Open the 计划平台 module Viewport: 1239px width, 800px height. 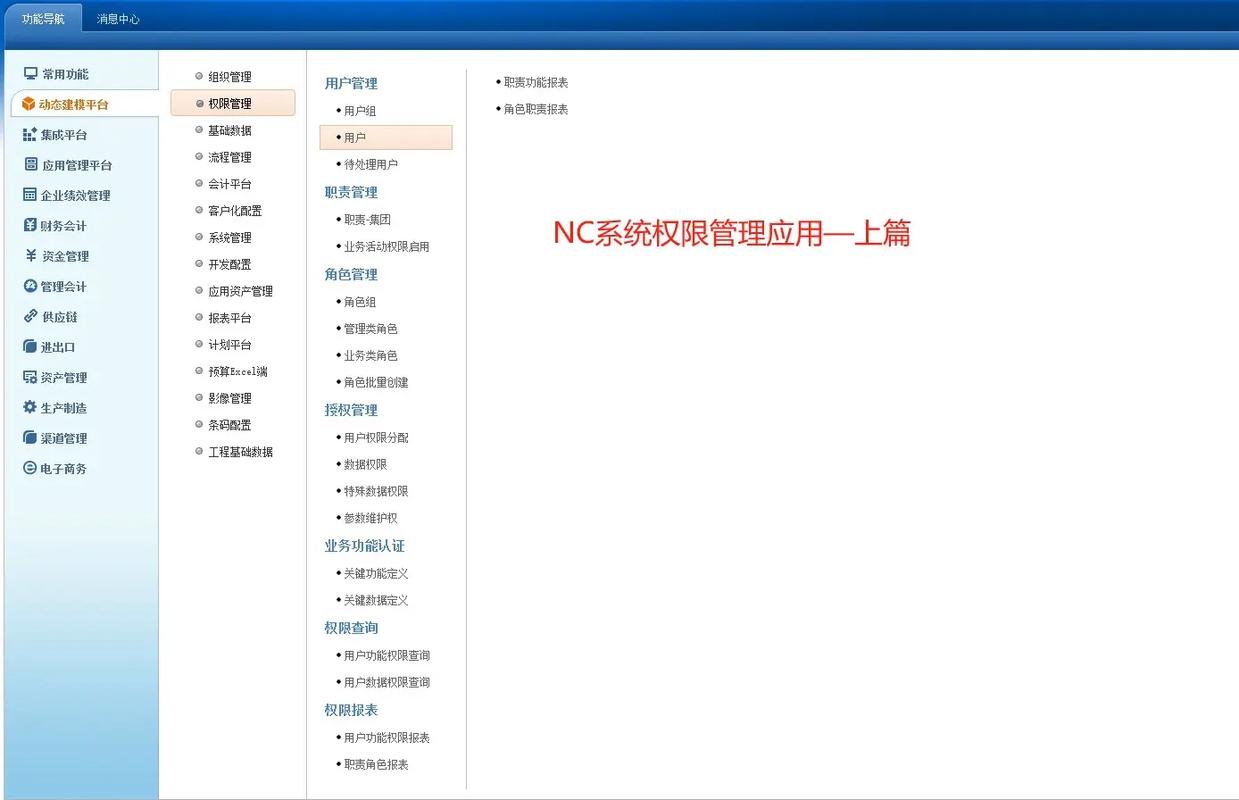(x=230, y=345)
